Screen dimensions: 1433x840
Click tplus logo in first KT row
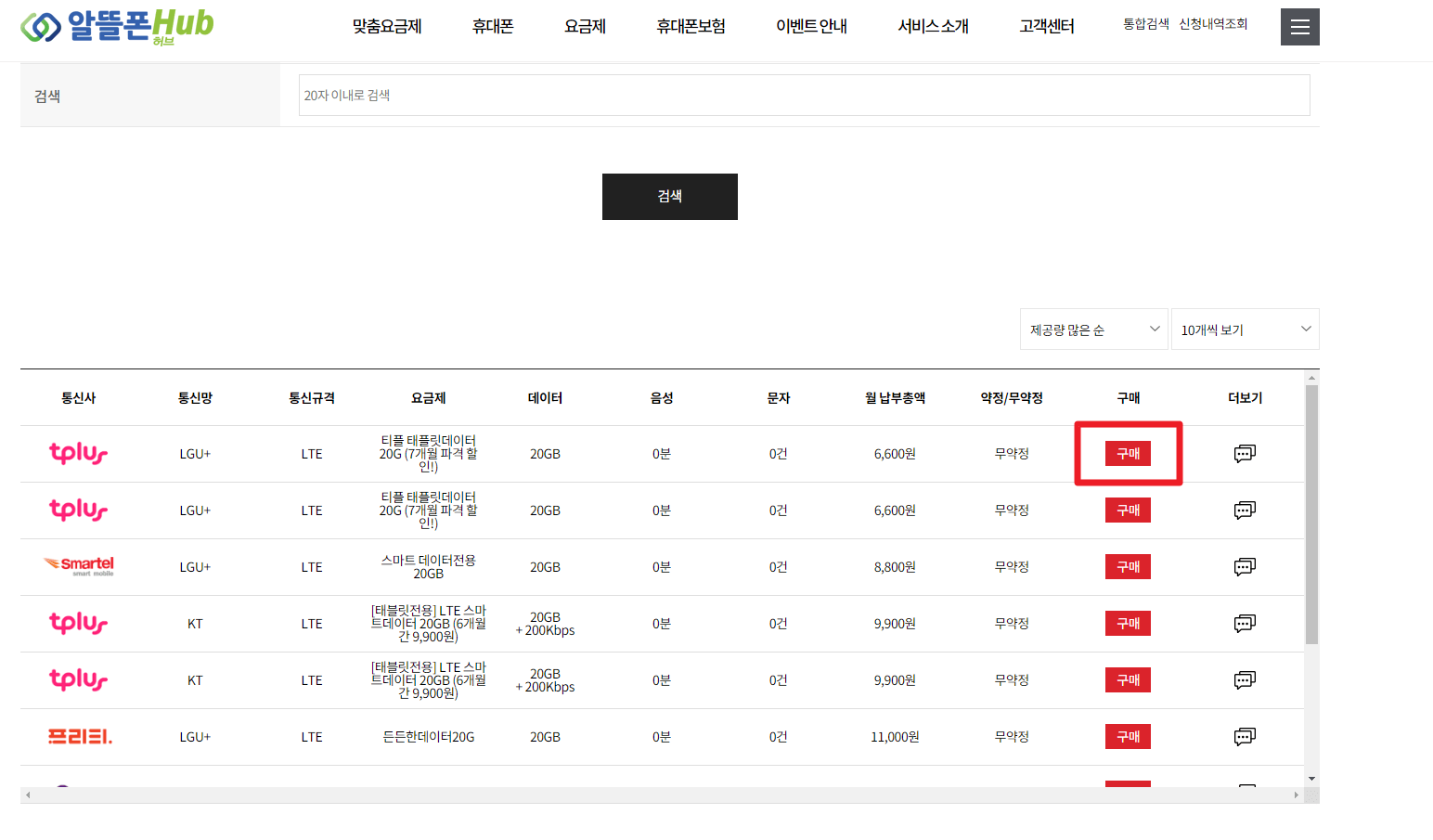(x=79, y=623)
